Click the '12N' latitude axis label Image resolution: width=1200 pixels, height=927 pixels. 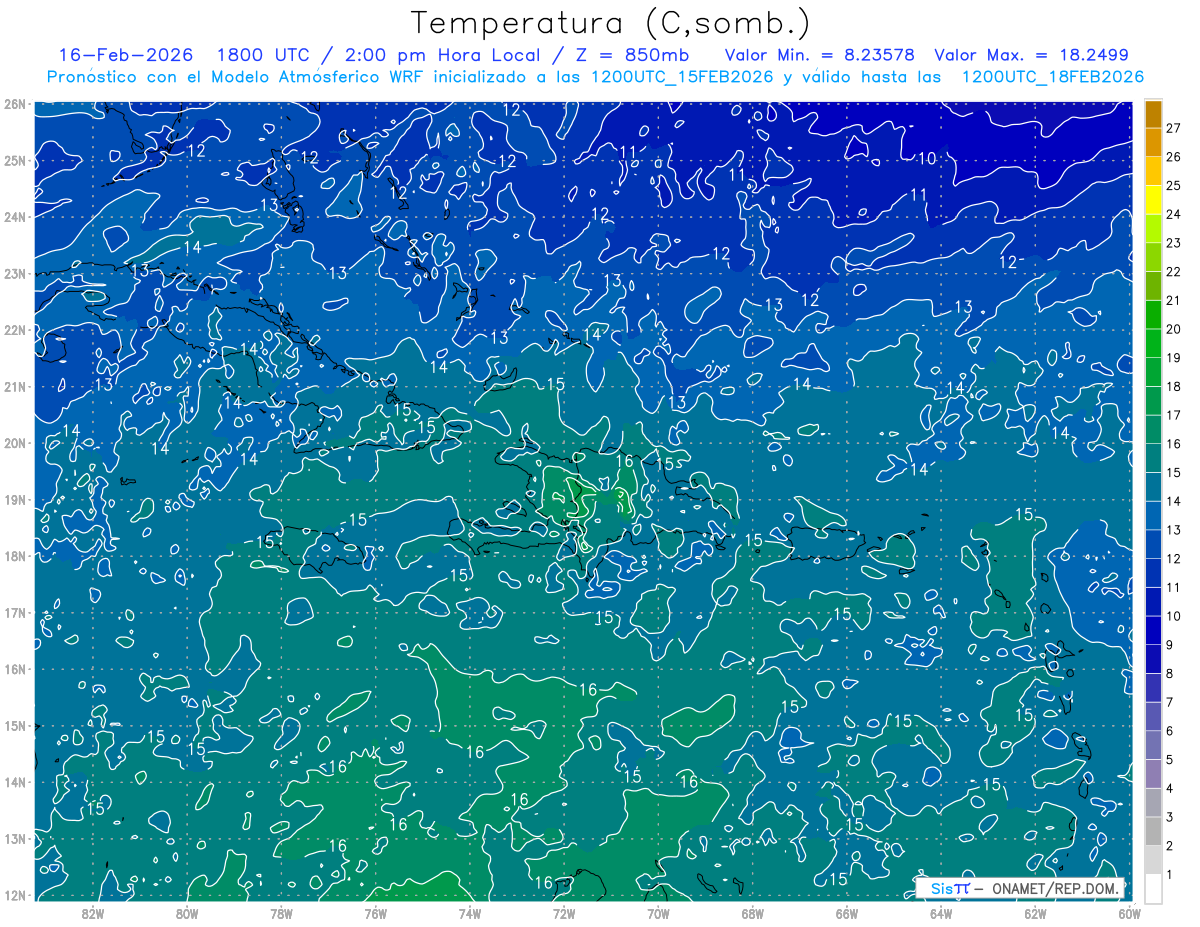(x=14, y=895)
